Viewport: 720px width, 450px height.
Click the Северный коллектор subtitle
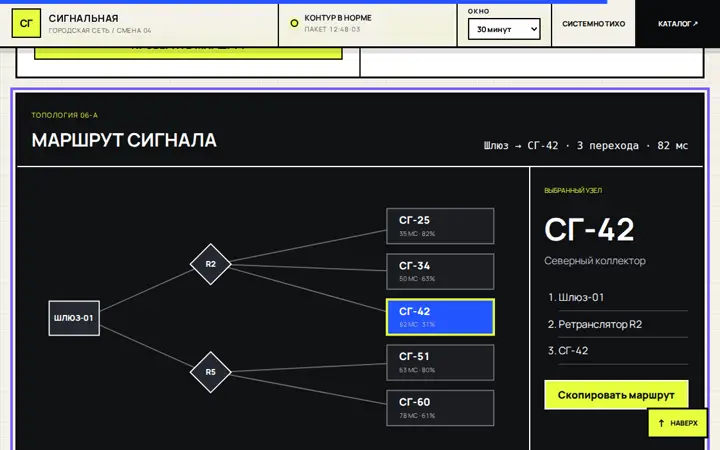[595, 261]
